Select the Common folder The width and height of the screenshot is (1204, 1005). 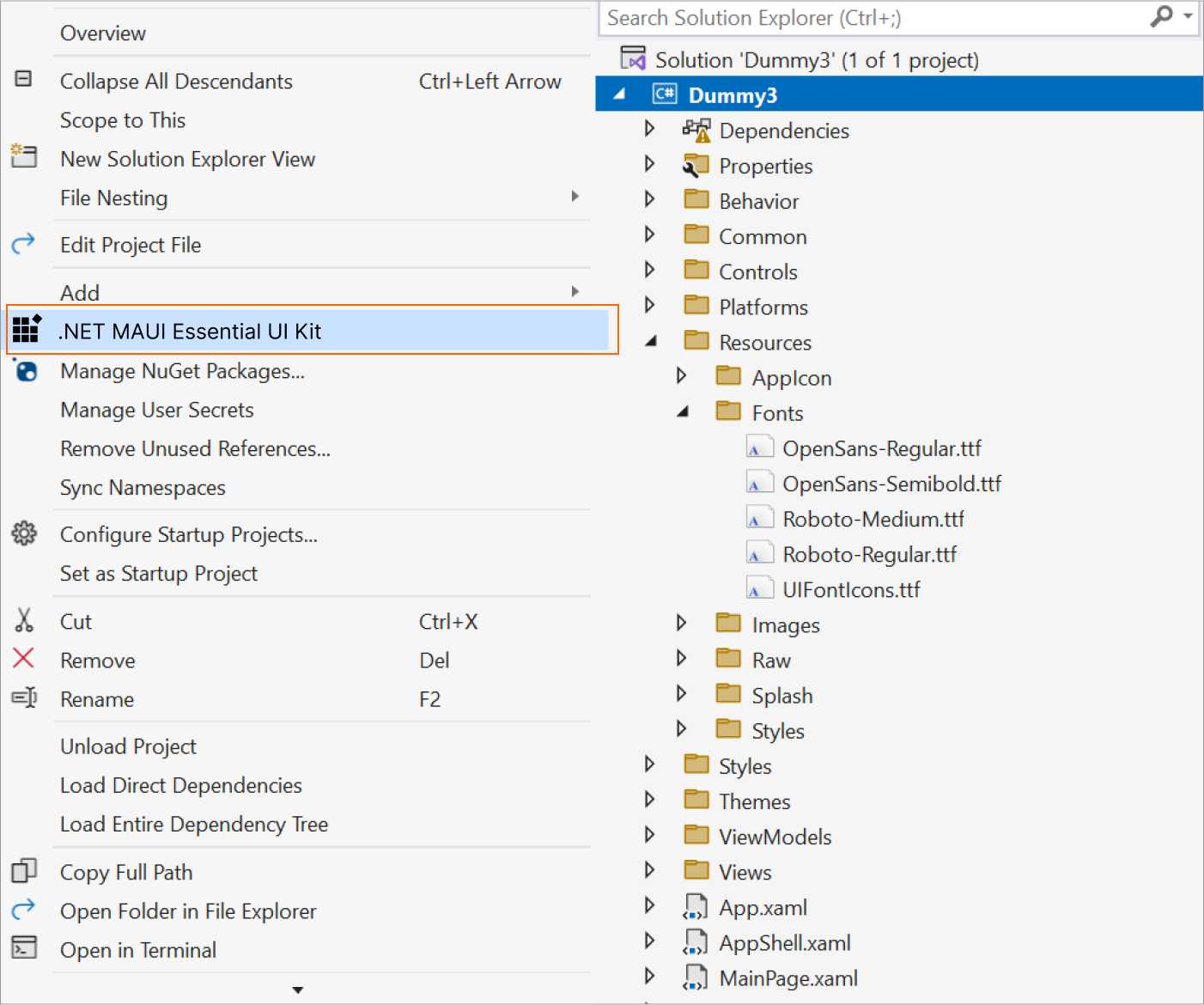pyautogui.click(x=763, y=236)
